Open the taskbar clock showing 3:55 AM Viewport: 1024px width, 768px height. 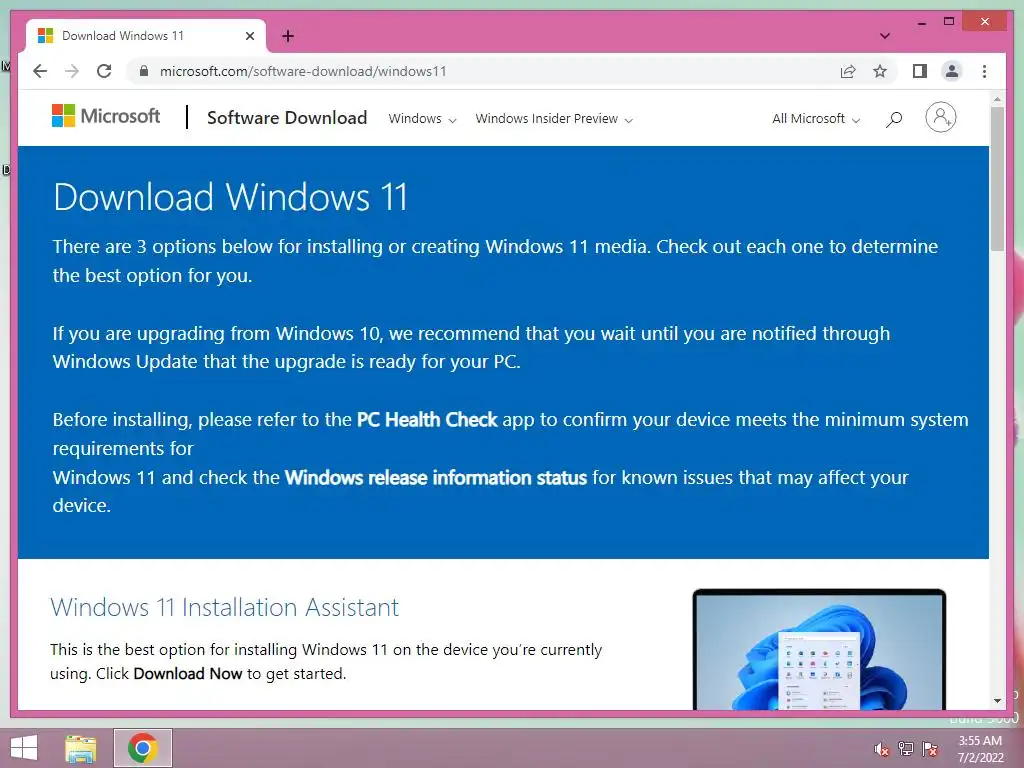tap(980, 749)
